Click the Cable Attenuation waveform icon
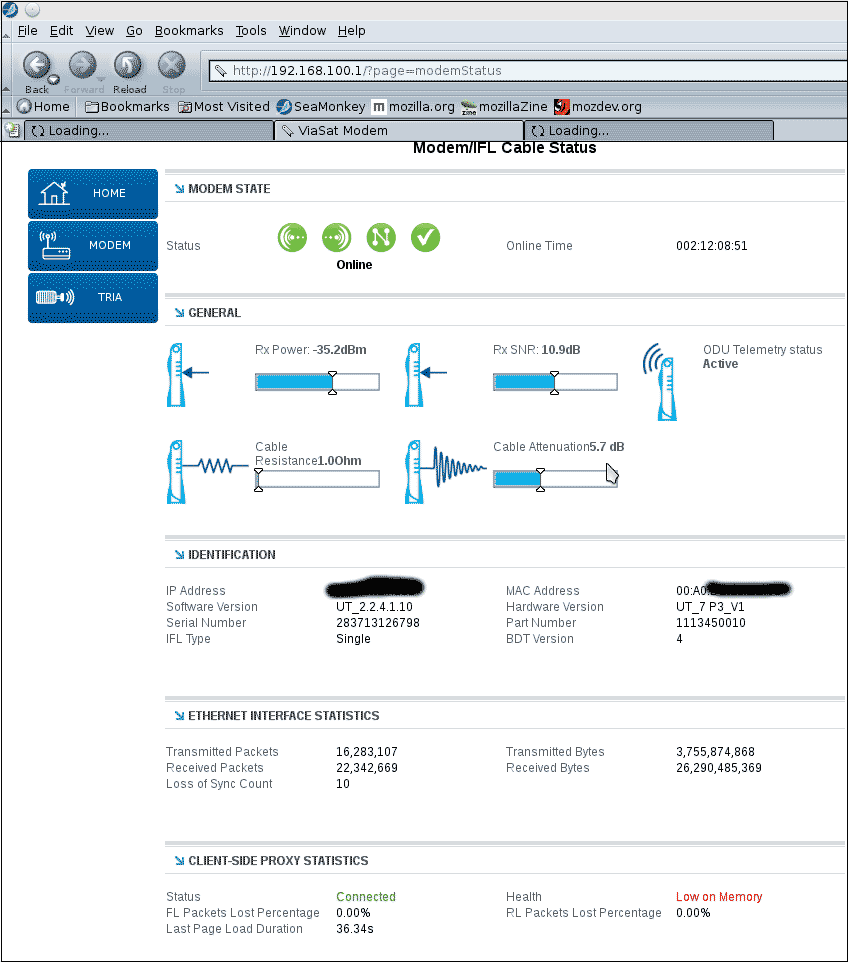The image size is (848, 962). coord(445,472)
